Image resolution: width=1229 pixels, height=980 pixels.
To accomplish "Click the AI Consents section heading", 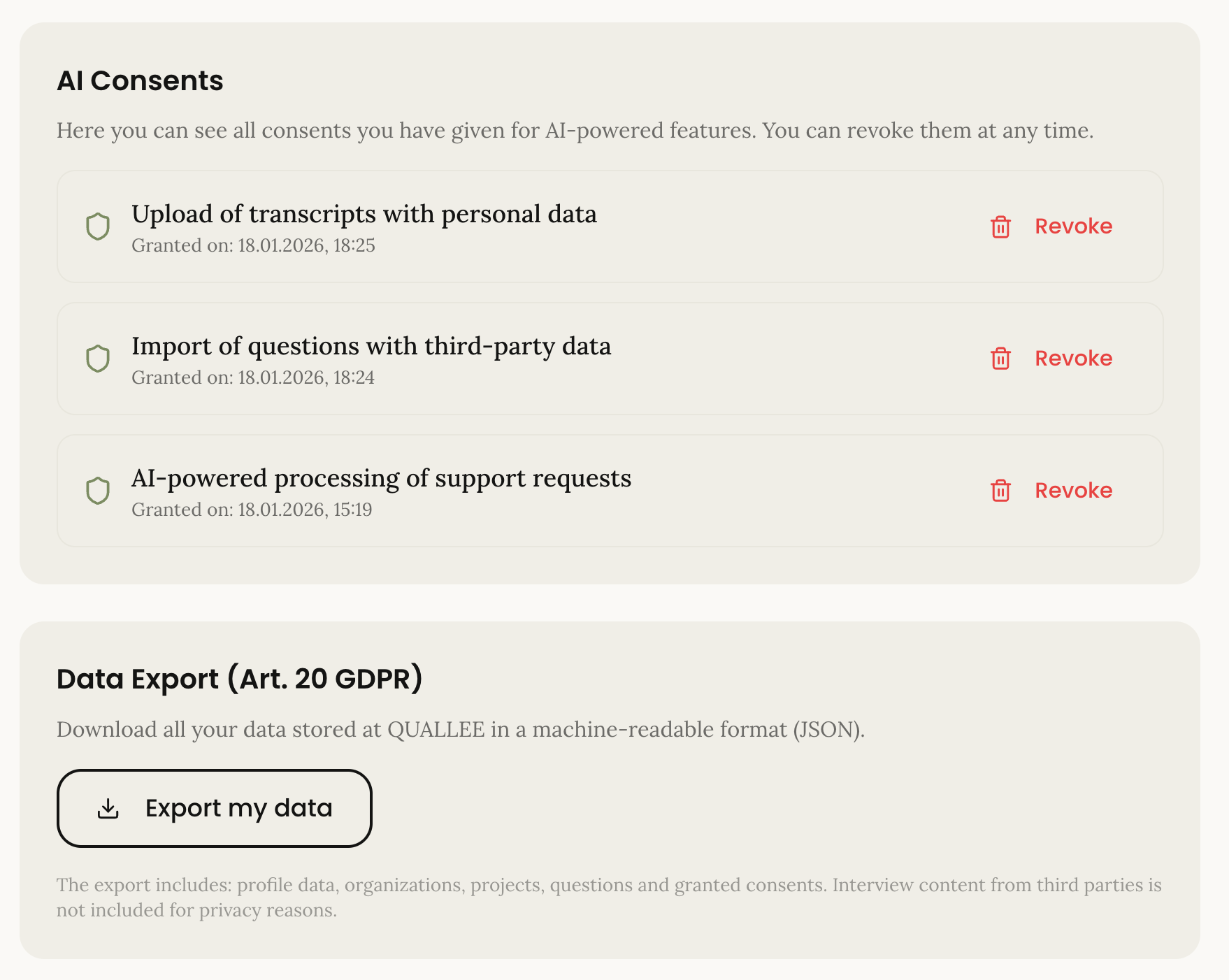I will tap(140, 80).
